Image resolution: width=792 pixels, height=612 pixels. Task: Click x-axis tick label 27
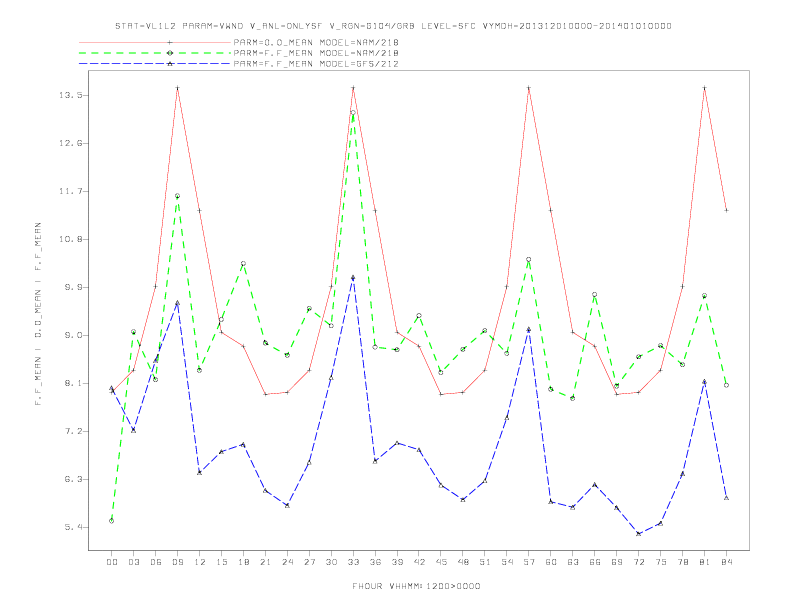pyautogui.click(x=309, y=562)
